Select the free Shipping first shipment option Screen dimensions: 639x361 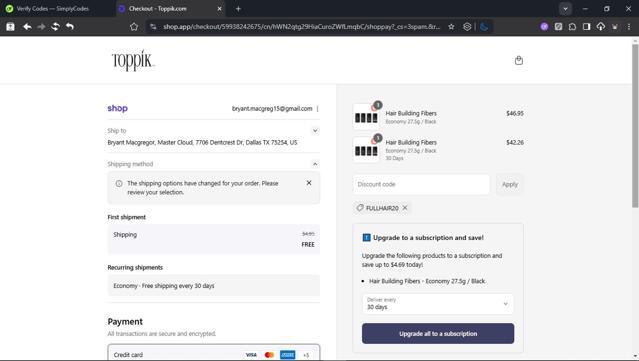[214, 239]
